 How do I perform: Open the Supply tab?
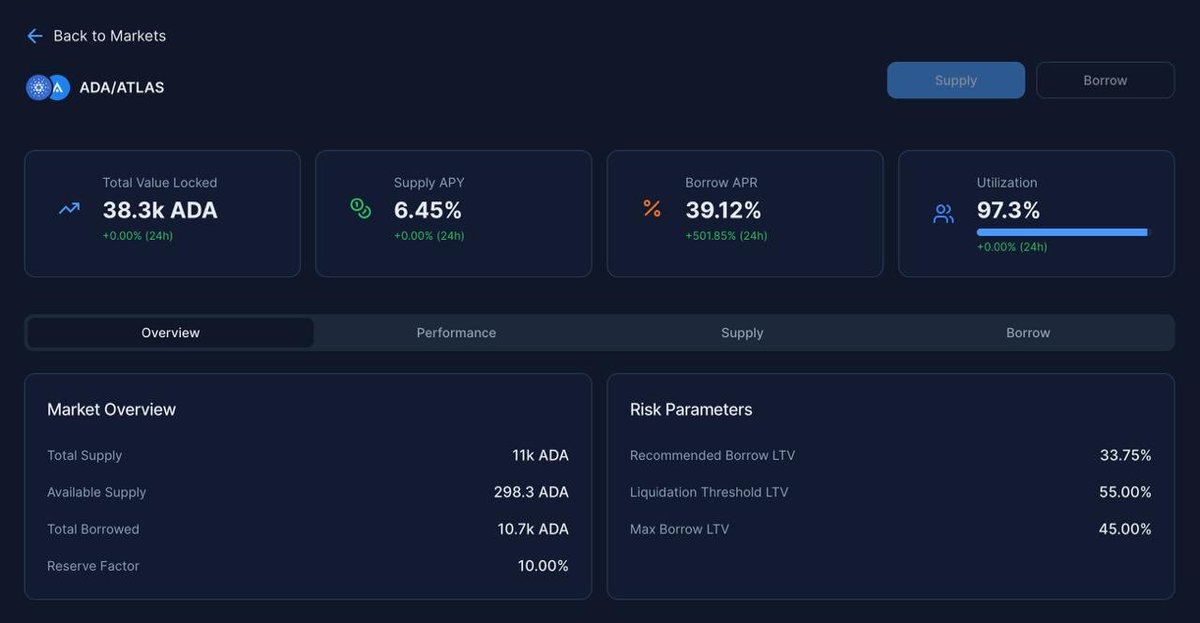742,333
